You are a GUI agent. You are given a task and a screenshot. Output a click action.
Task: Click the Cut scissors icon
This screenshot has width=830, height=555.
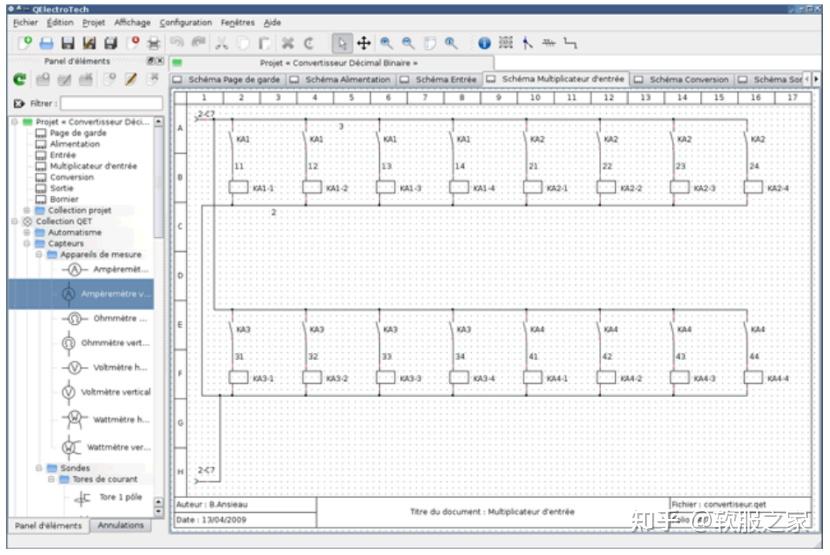221,43
